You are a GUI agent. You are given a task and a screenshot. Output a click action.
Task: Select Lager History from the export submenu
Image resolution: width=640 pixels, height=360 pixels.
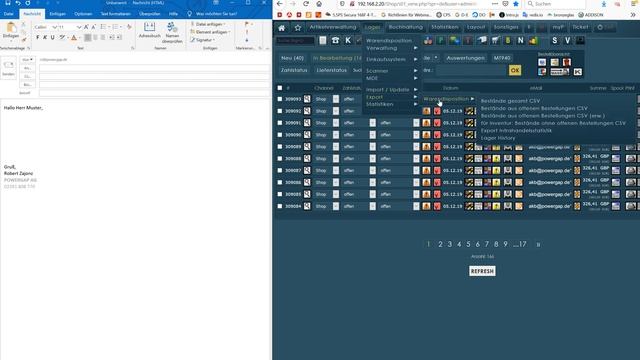[x=498, y=138]
